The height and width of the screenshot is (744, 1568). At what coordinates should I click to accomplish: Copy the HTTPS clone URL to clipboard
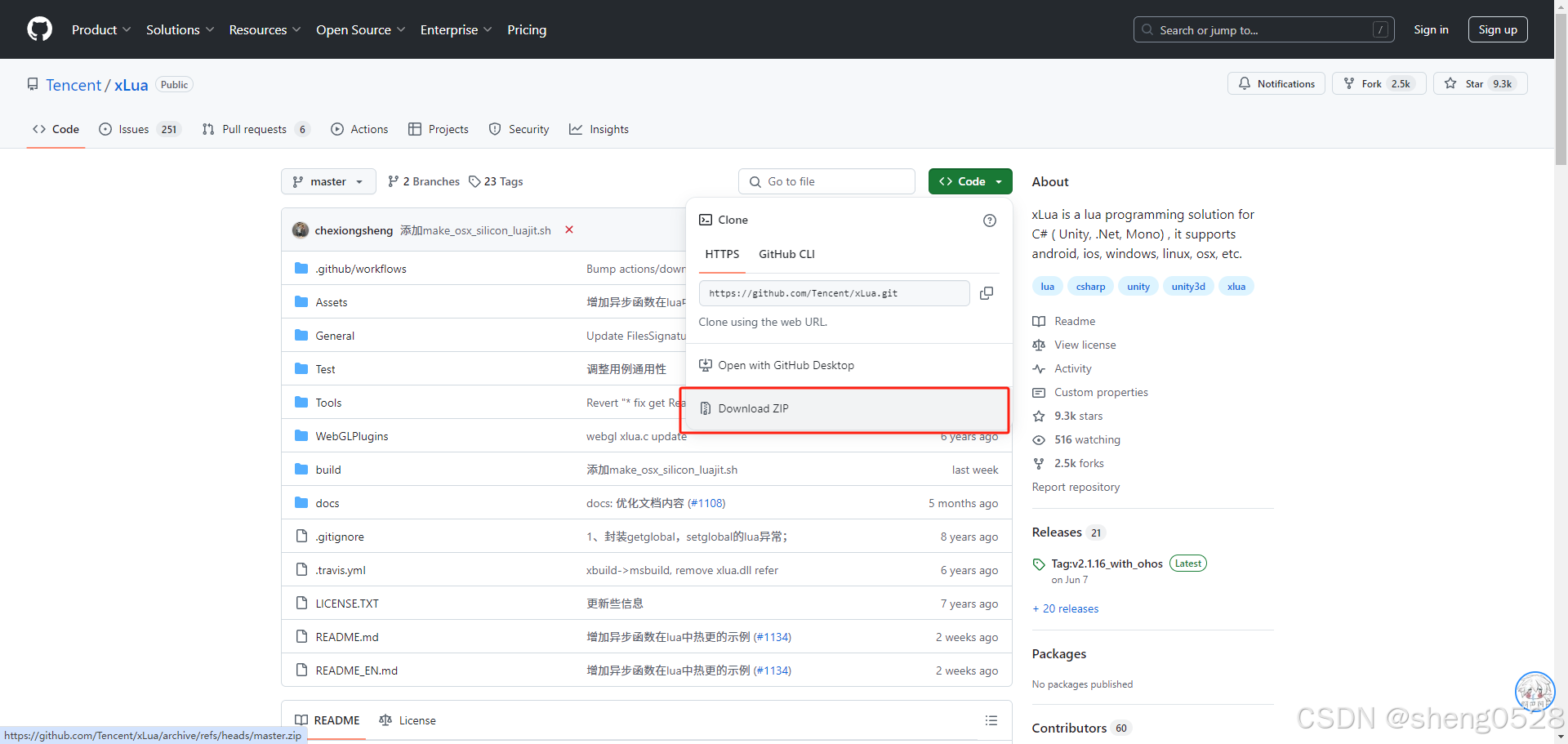coord(987,293)
